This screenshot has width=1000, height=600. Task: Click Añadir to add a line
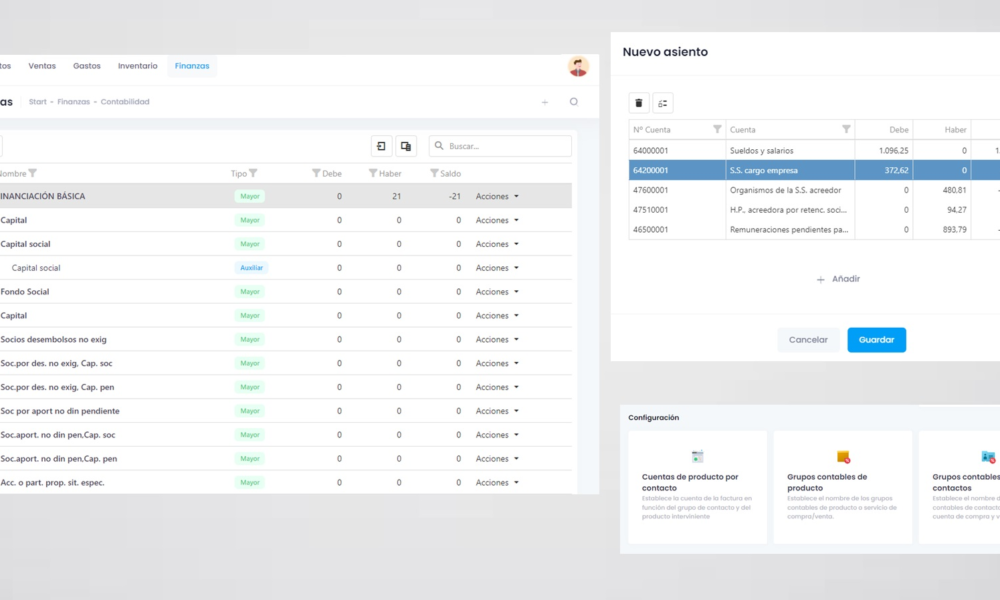point(839,279)
